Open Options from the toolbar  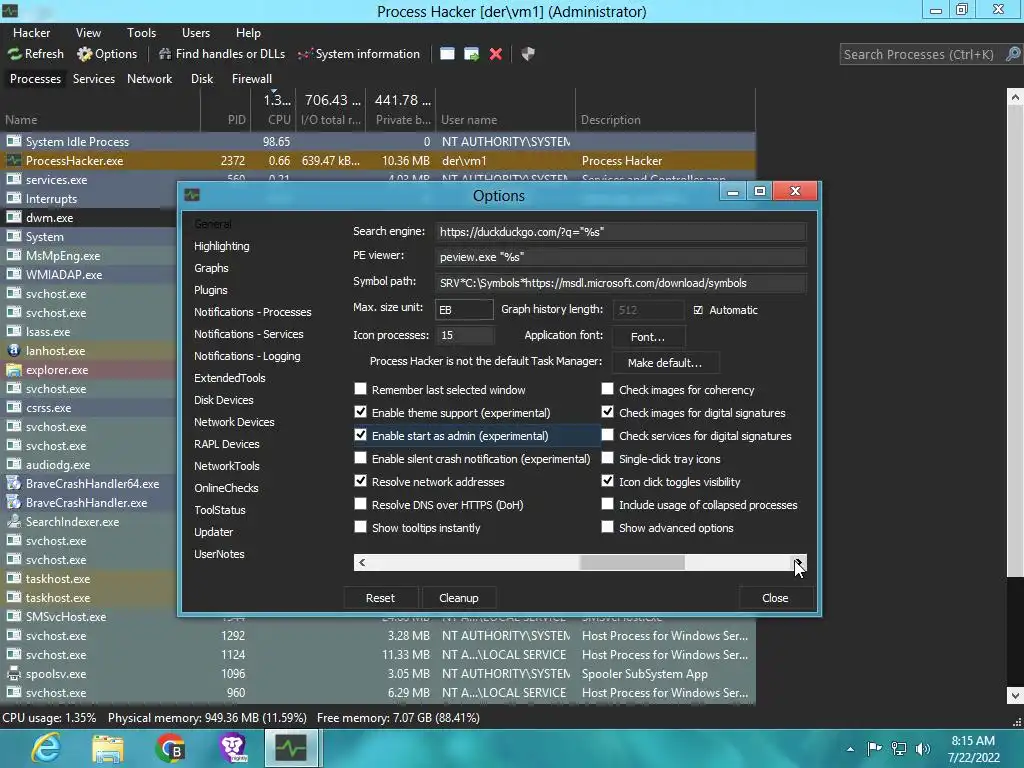coord(107,54)
